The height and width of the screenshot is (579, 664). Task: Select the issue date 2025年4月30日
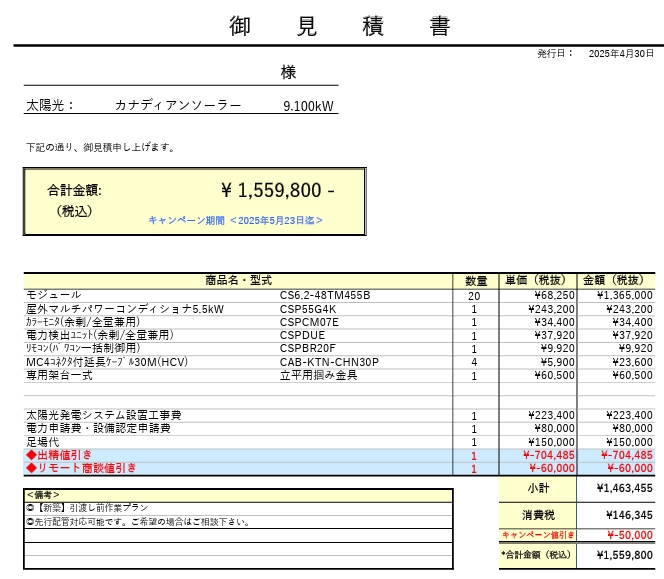pyautogui.click(x=621, y=53)
